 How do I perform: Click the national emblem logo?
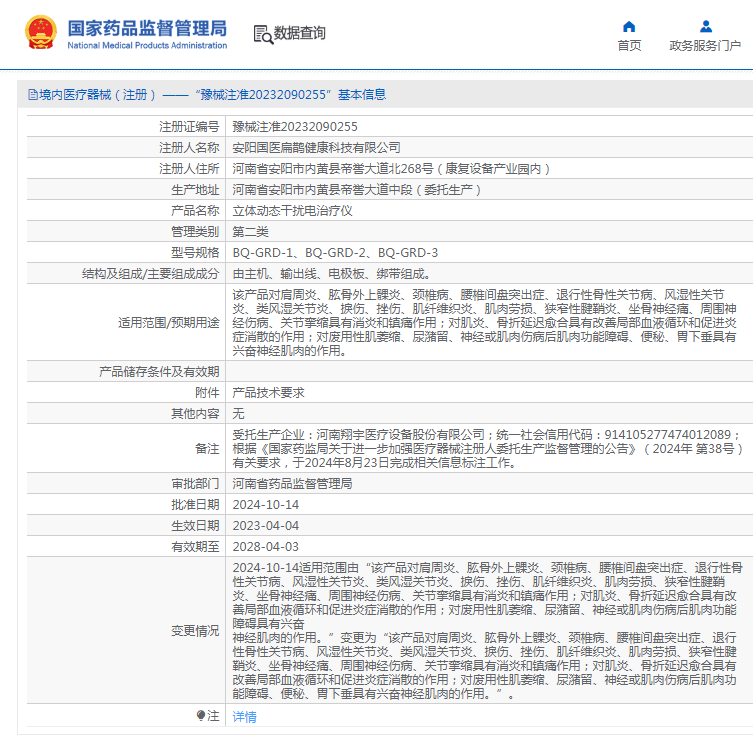point(41,33)
